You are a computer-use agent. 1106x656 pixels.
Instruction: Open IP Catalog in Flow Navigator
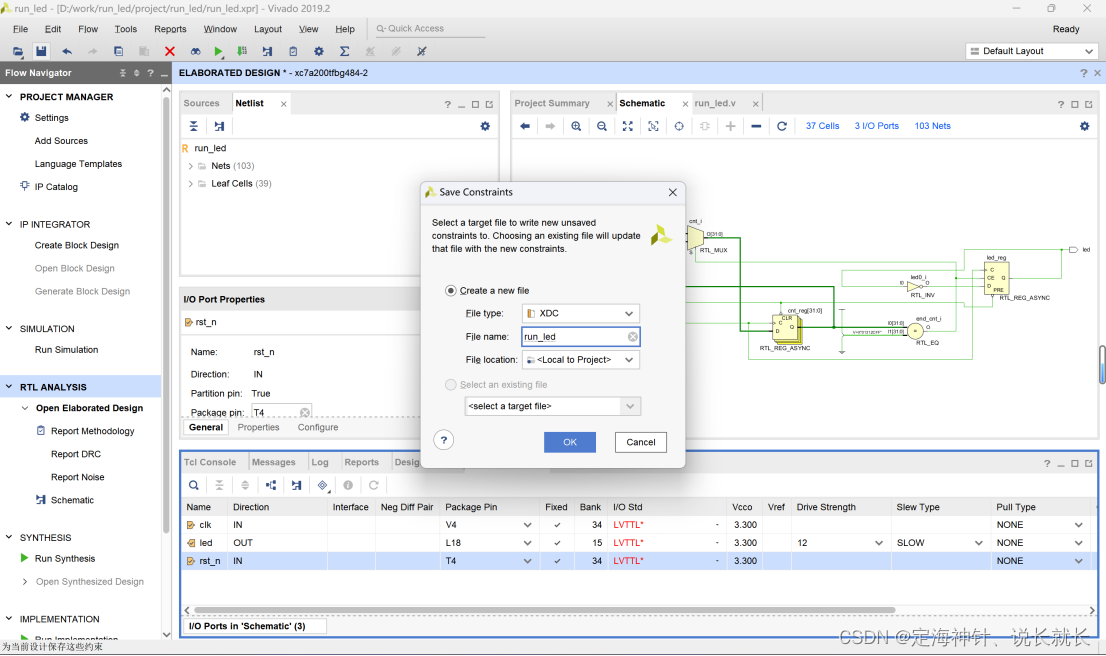click(56, 187)
